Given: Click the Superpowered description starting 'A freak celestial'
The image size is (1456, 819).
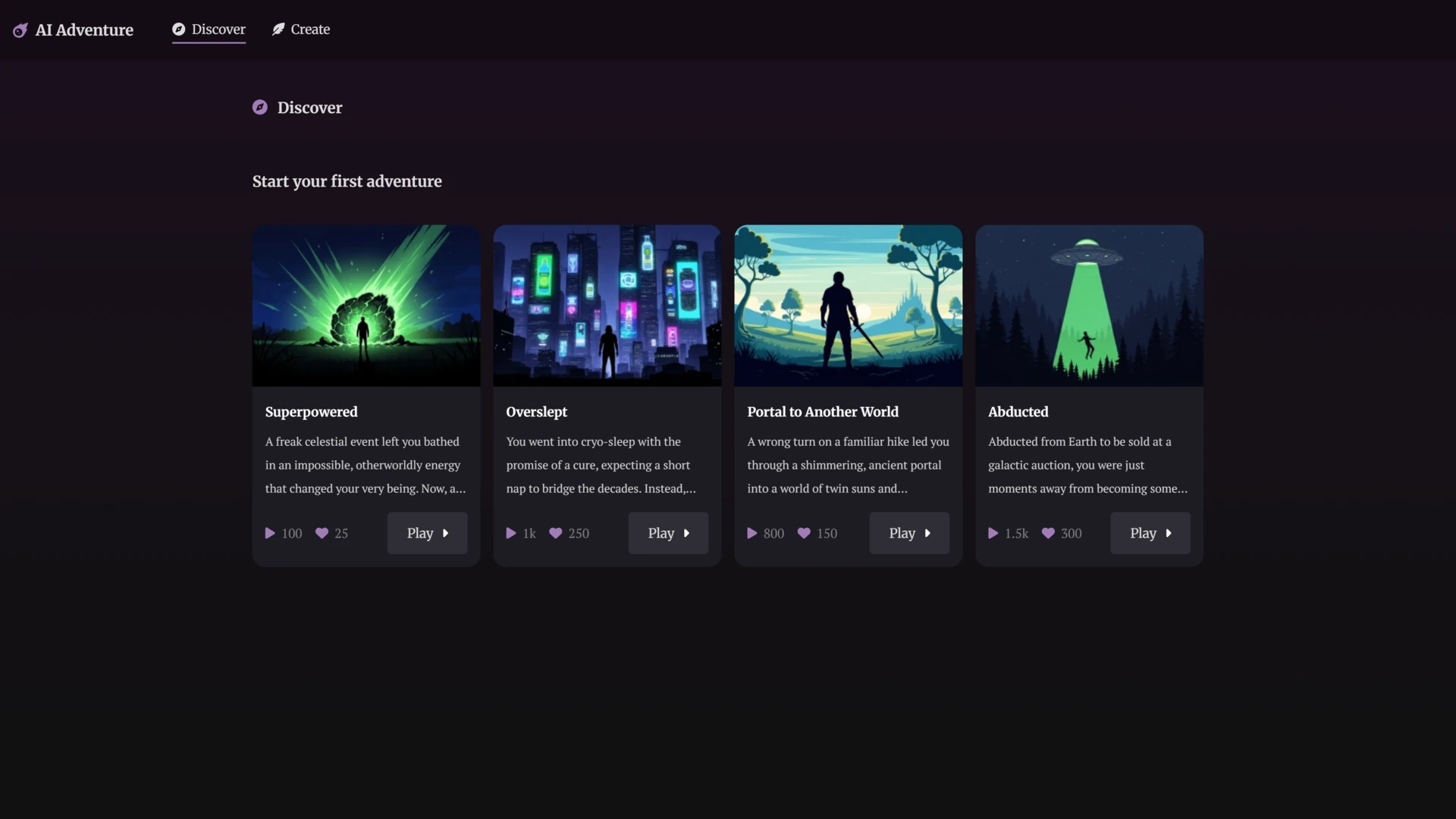Looking at the screenshot, I should click(x=366, y=465).
